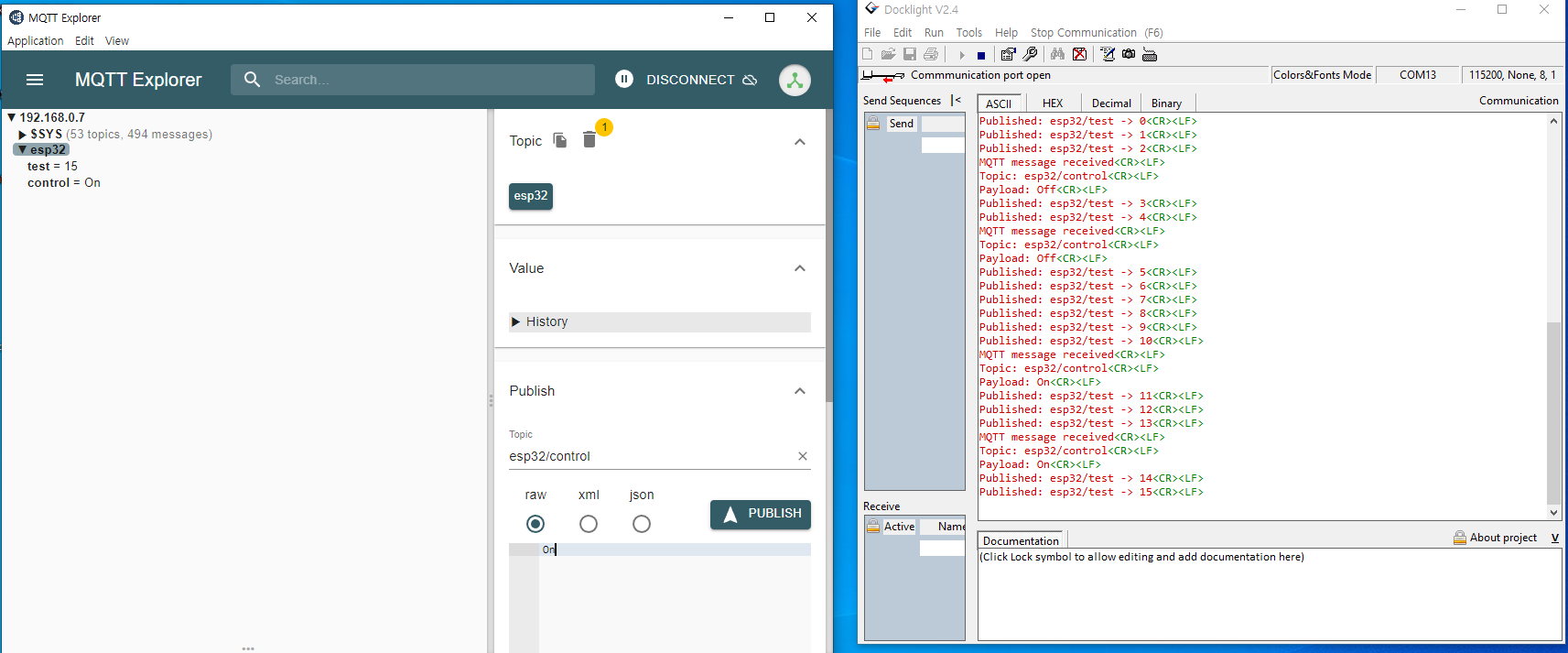
Task: Click the Notepad edit icon in Docklight toolbar
Action: [x=1108, y=54]
